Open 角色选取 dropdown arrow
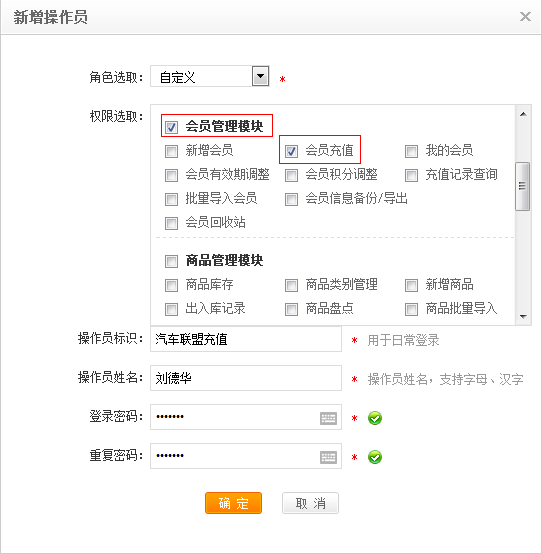Image resolution: width=542 pixels, height=554 pixels. 260,76
